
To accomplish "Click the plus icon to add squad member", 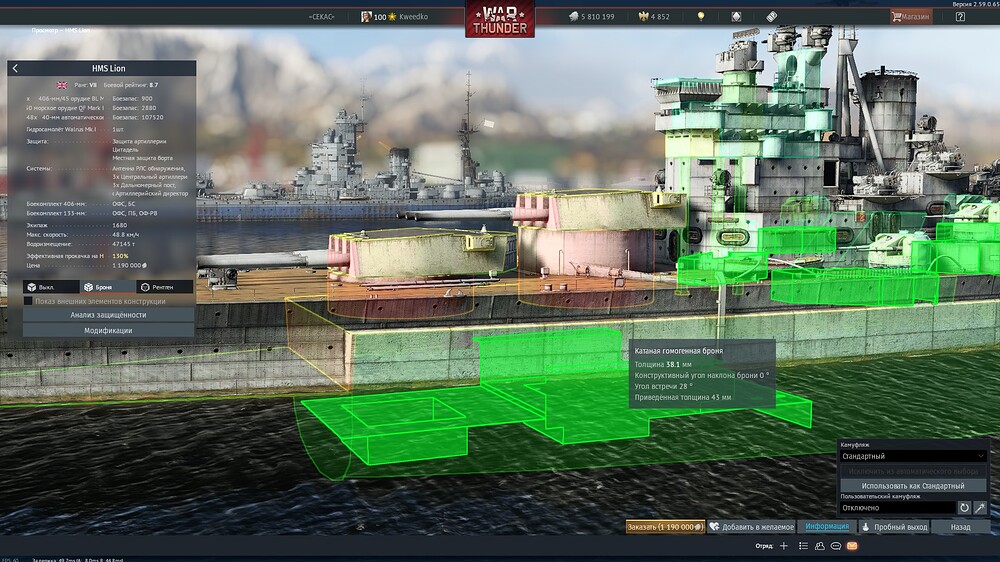I will click(x=784, y=546).
